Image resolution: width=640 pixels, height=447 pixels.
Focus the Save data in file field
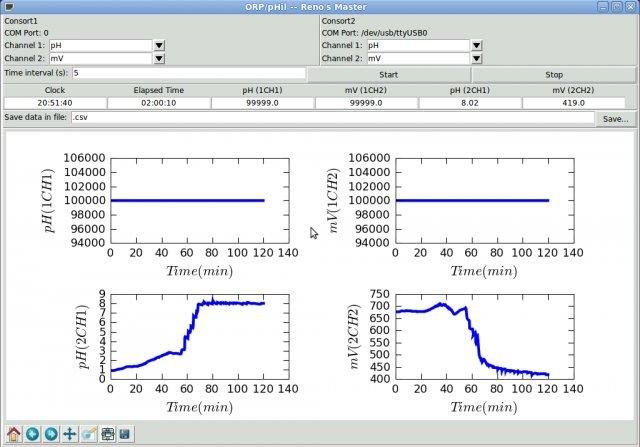pos(333,117)
